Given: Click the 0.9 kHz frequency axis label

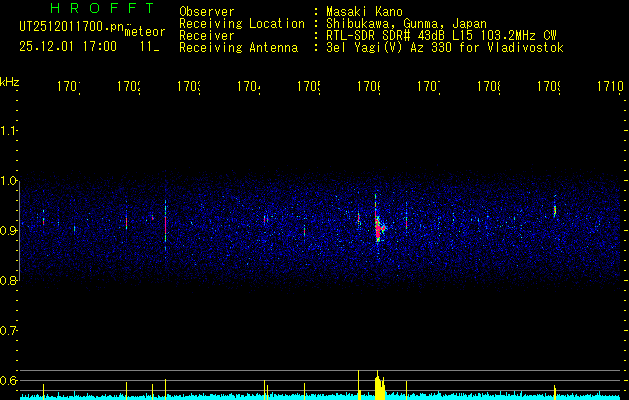Looking at the screenshot, I should [x=8, y=230].
